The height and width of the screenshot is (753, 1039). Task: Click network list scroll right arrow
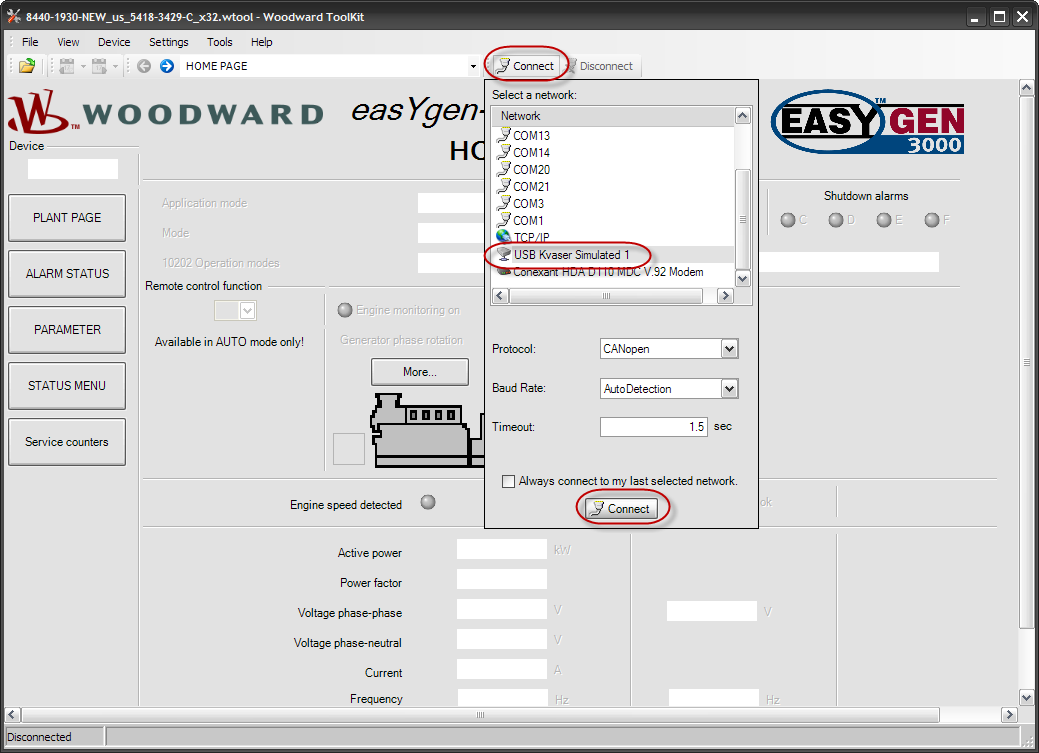(x=726, y=296)
